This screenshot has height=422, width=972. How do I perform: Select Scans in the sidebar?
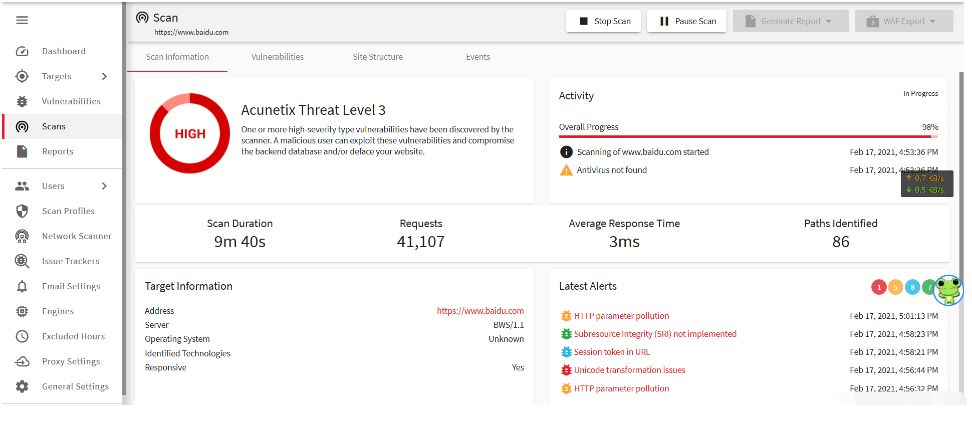click(x=62, y=126)
